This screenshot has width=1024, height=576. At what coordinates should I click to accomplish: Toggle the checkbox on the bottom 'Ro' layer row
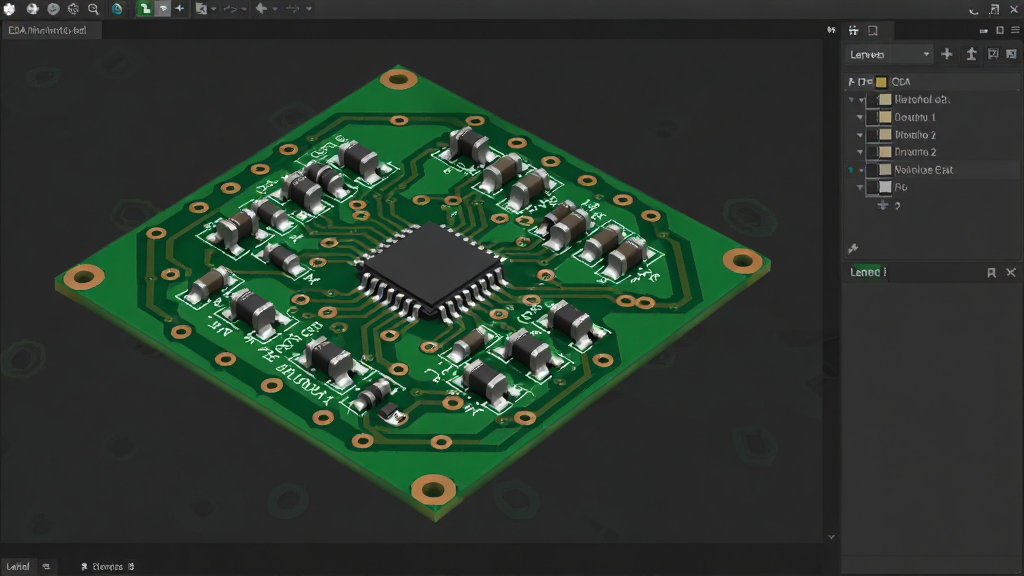point(872,187)
